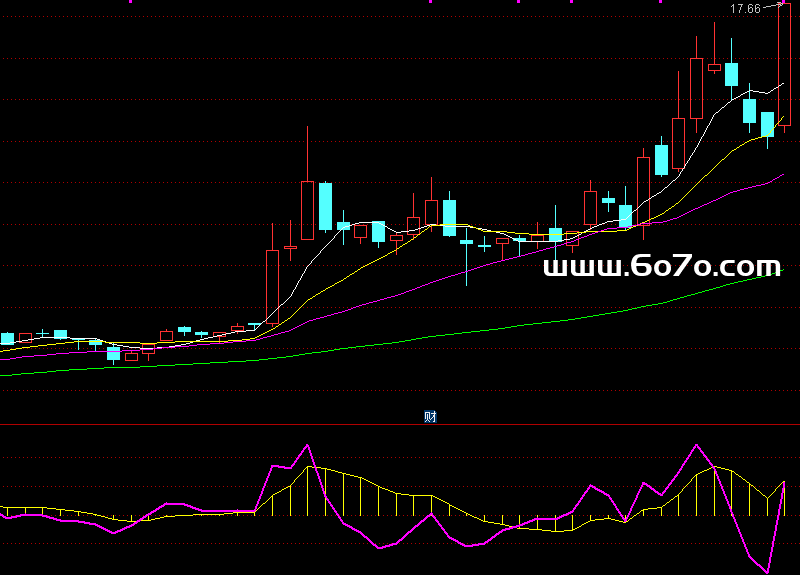Select the 17.66 high price label
Viewport: 800px width, 575px height.
745,9
